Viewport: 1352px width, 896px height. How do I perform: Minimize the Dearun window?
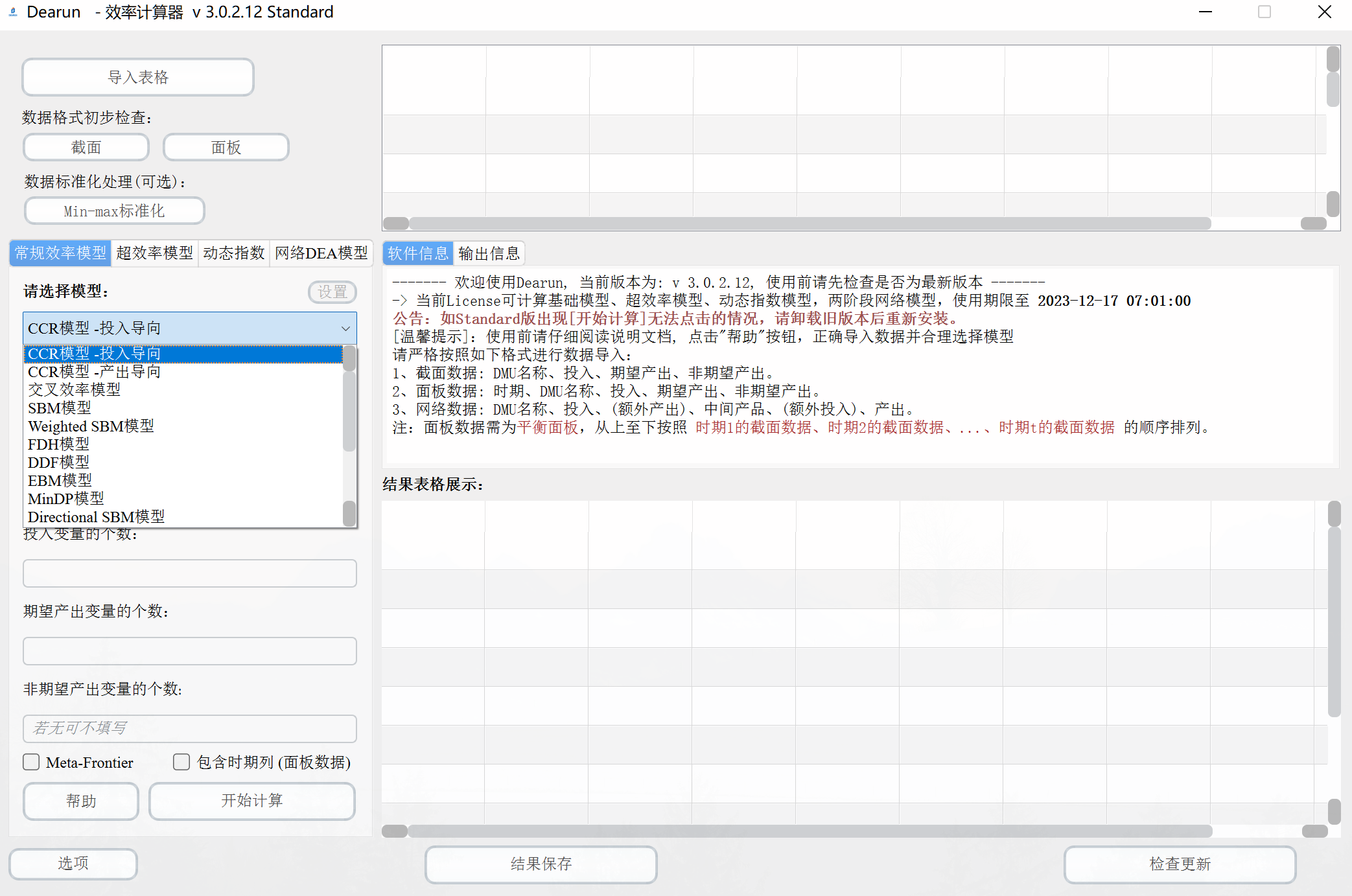[1205, 12]
